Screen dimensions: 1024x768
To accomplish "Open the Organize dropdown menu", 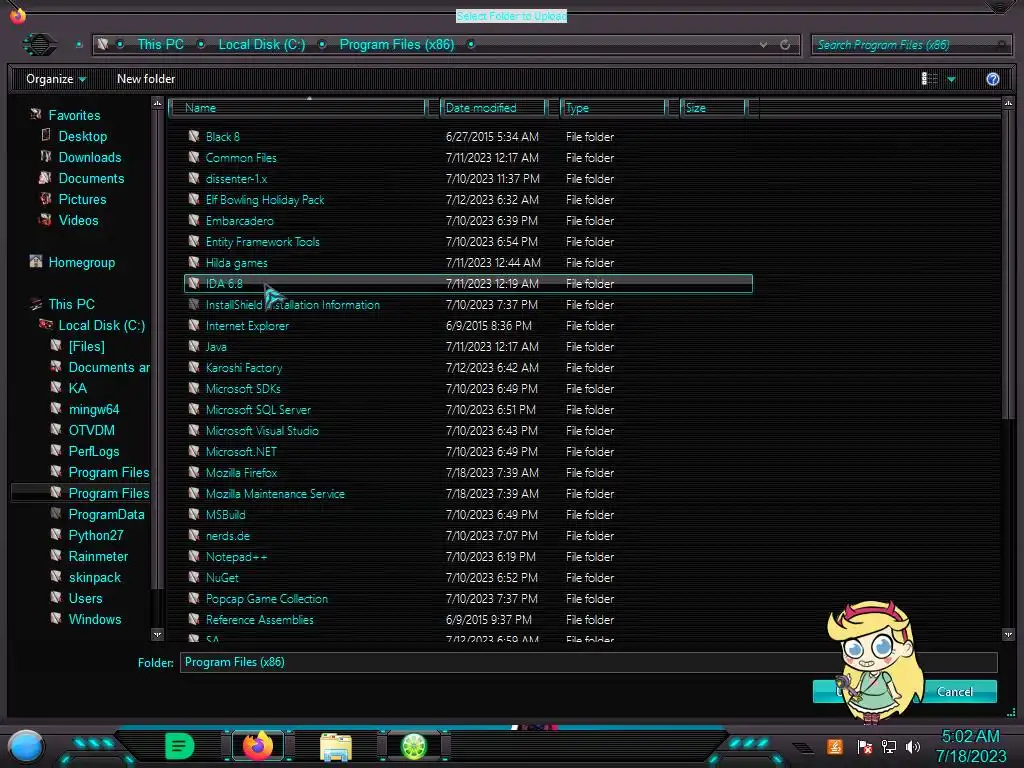I will click(x=56, y=79).
